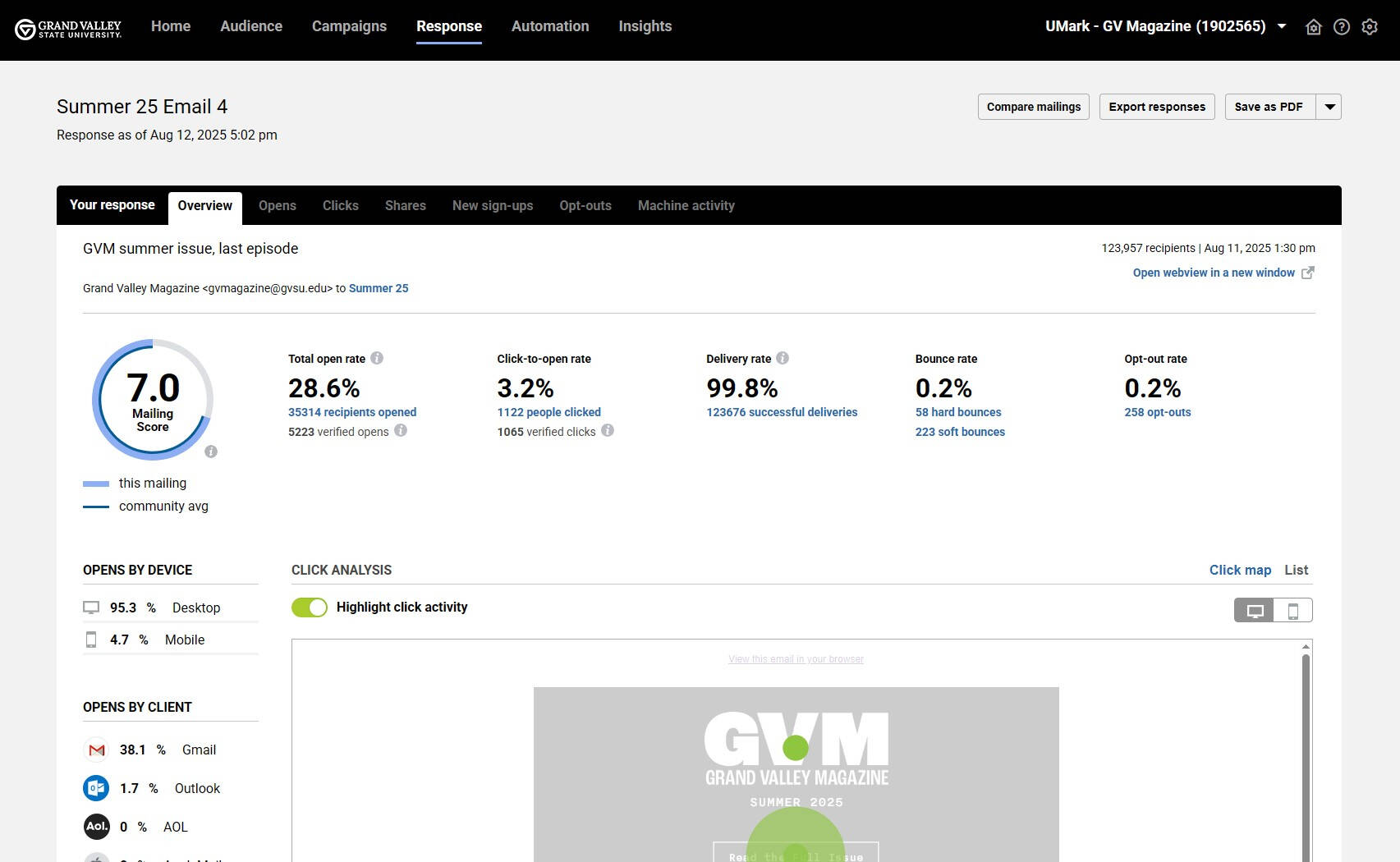This screenshot has width=1400, height=862.
Task: Expand the Save as PDF dropdown arrow
Action: pyautogui.click(x=1329, y=107)
